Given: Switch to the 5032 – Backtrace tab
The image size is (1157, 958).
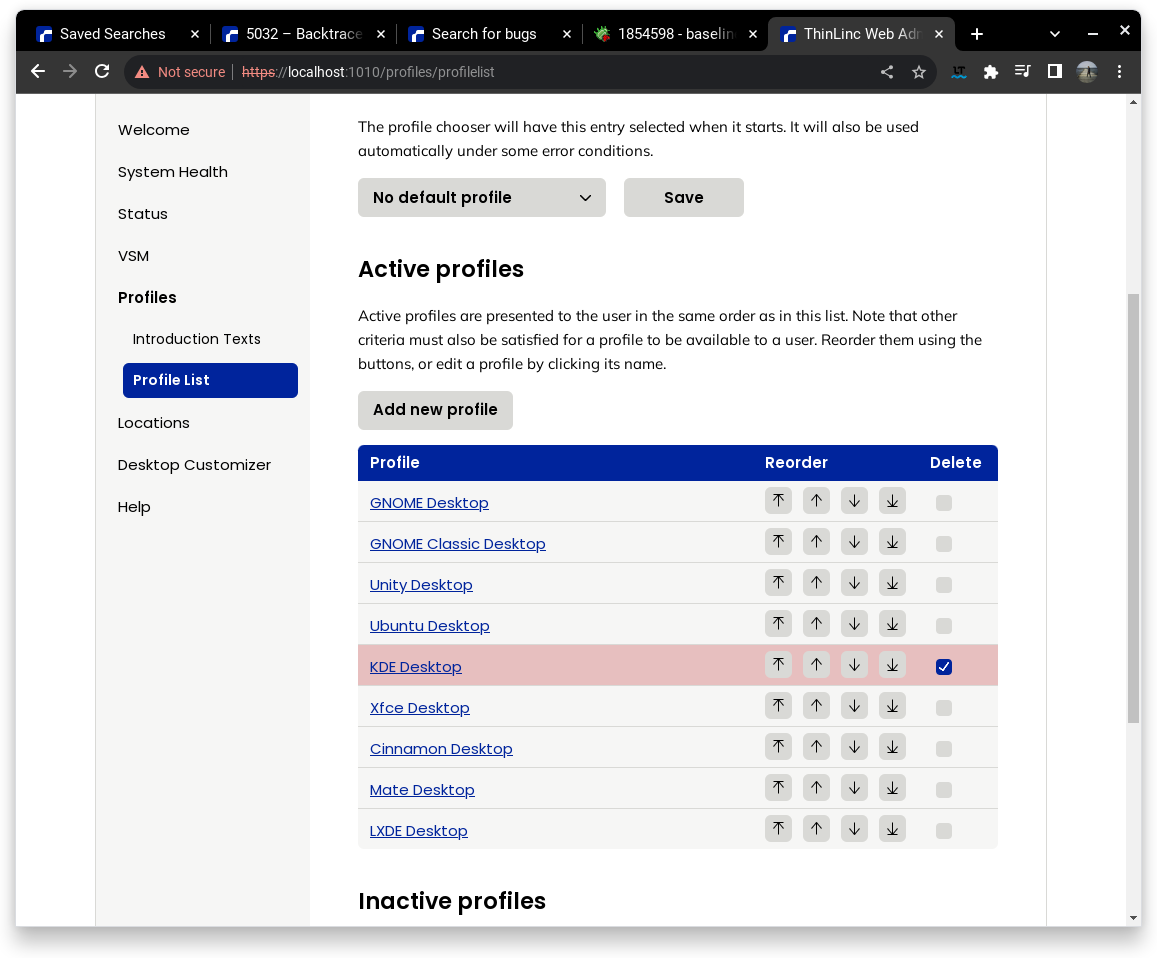Looking at the screenshot, I should point(303,34).
